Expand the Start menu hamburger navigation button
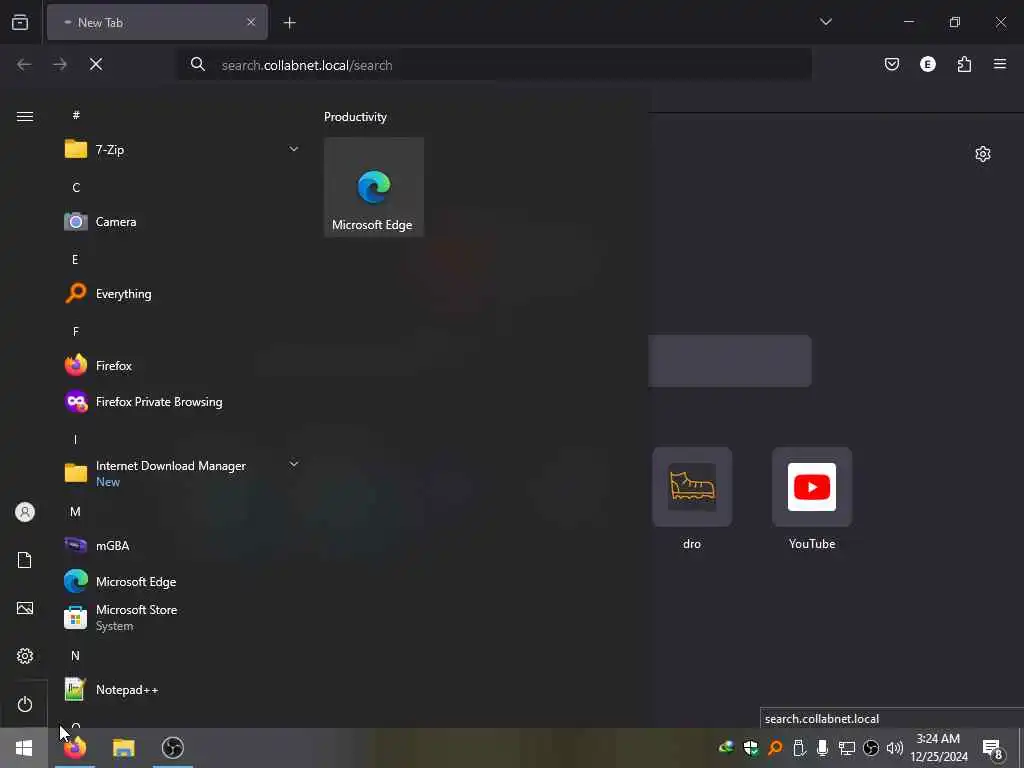Screen dimensions: 1024x768 [x=25, y=116]
